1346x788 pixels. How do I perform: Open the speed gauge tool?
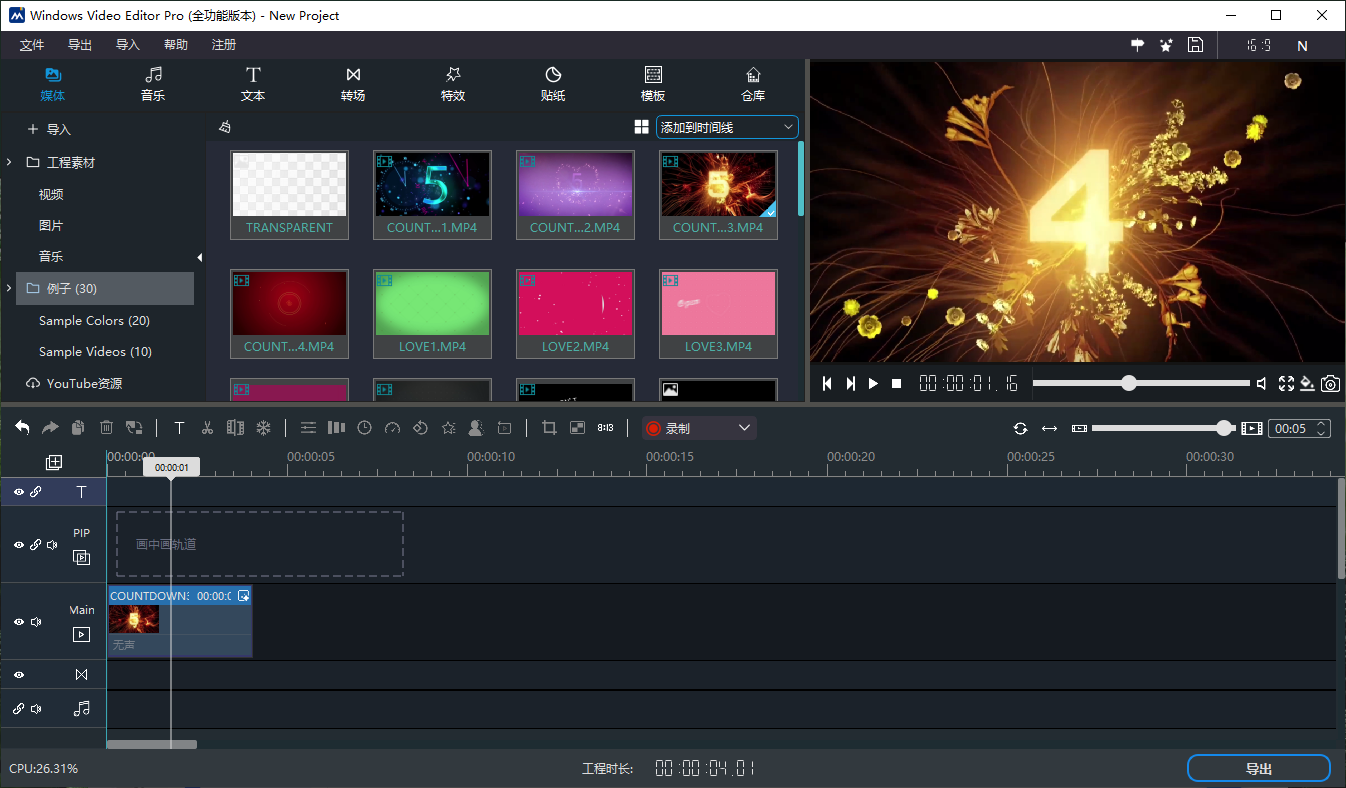[392, 428]
